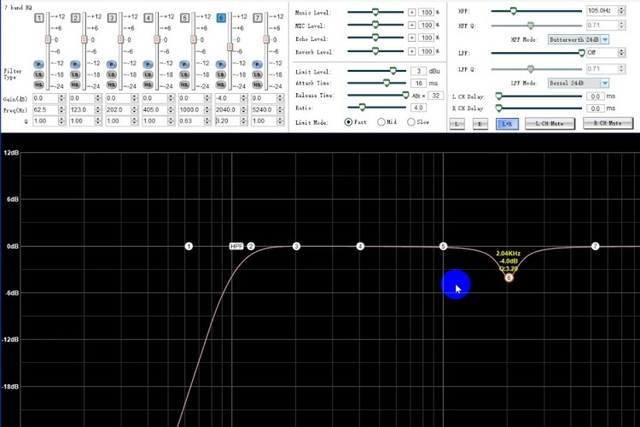This screenshot has width=640, height=427.
Task: Click band 6 gain stepper arrows
Action: tap(244, 98)
